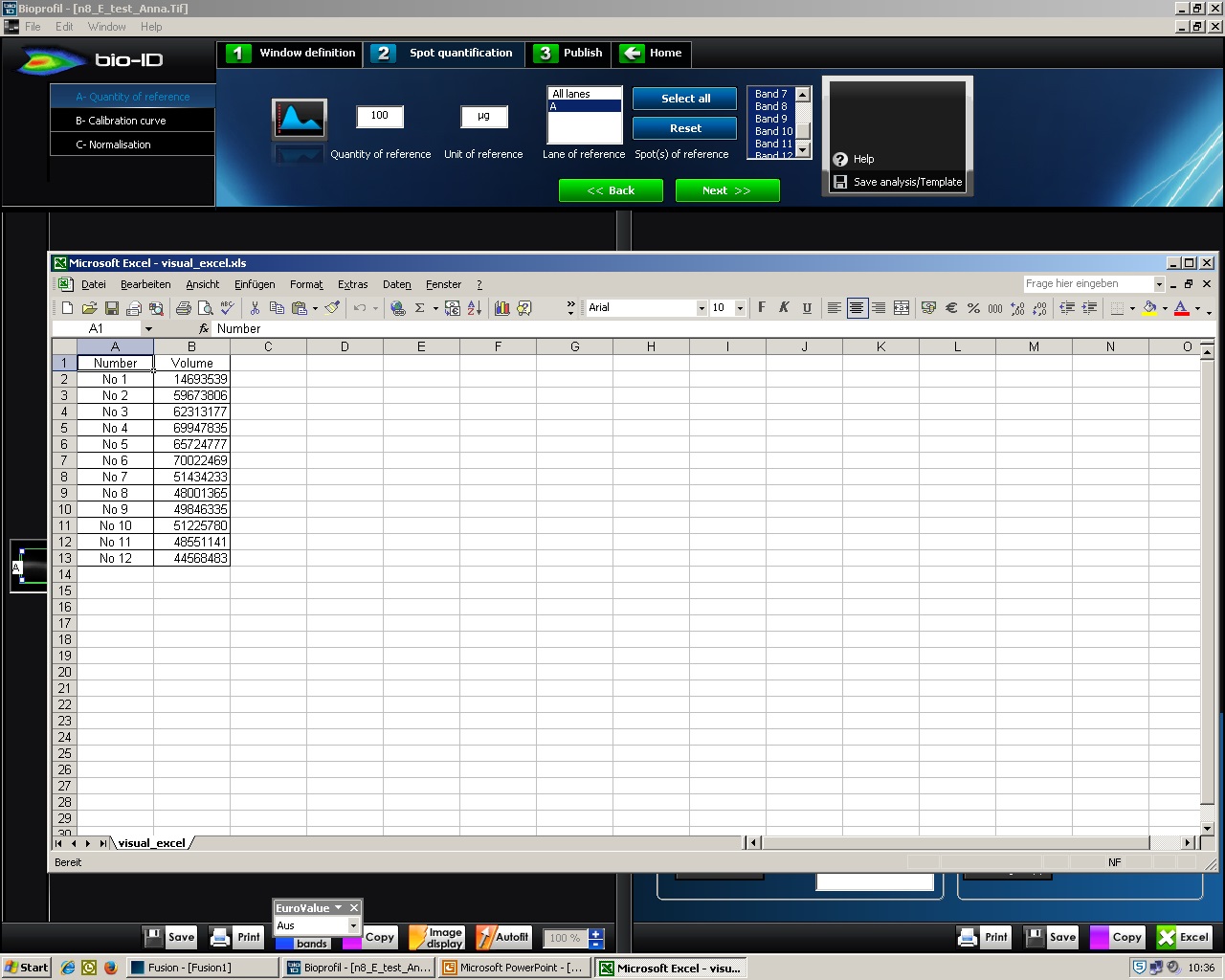Click the Open folder icon in Excel toolbar

click(x=89, y=308)
